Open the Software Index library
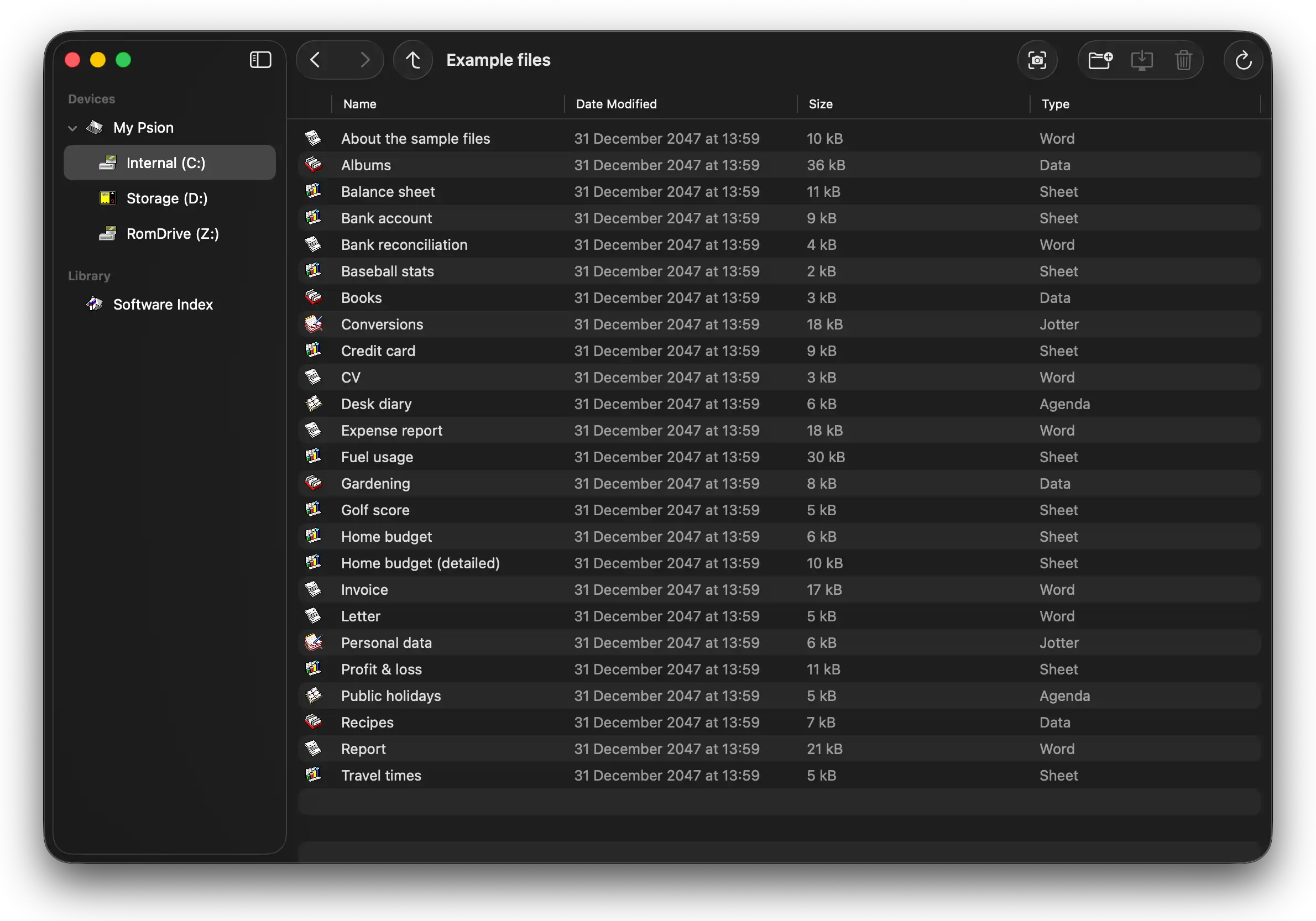 pos(163,304)
